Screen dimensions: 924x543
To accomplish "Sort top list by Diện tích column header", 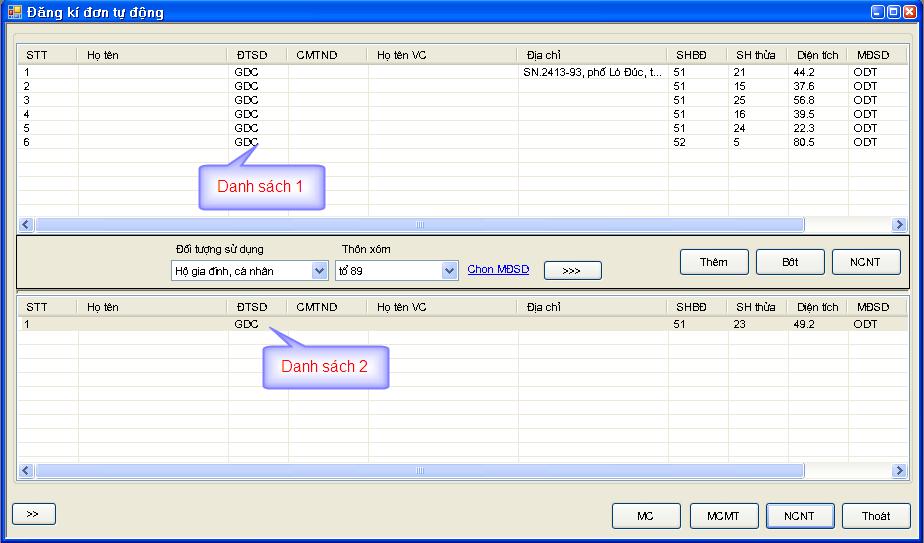I will (x=817, y=55).
